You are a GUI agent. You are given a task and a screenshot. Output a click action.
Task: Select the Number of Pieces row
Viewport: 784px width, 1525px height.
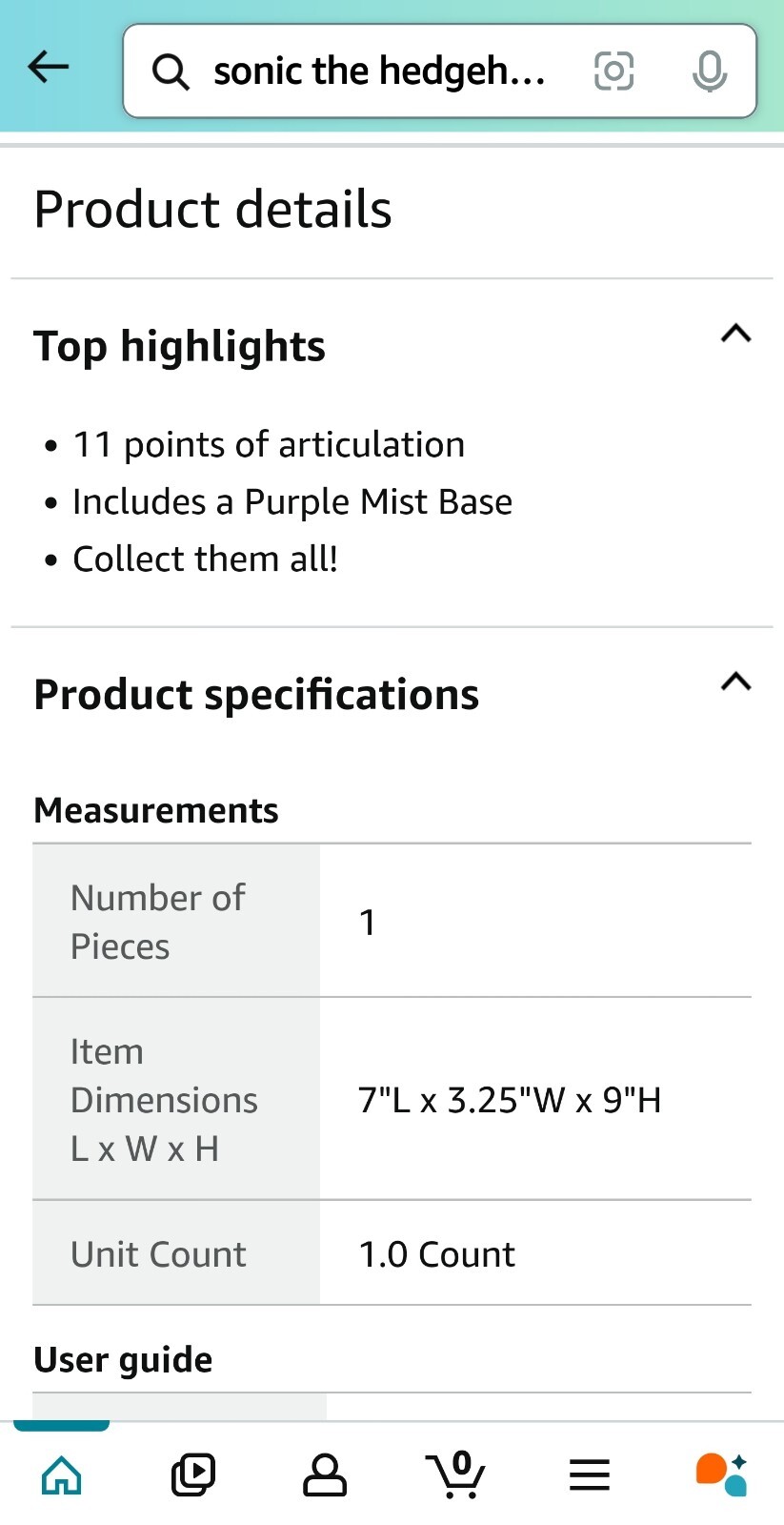(392, 922)
